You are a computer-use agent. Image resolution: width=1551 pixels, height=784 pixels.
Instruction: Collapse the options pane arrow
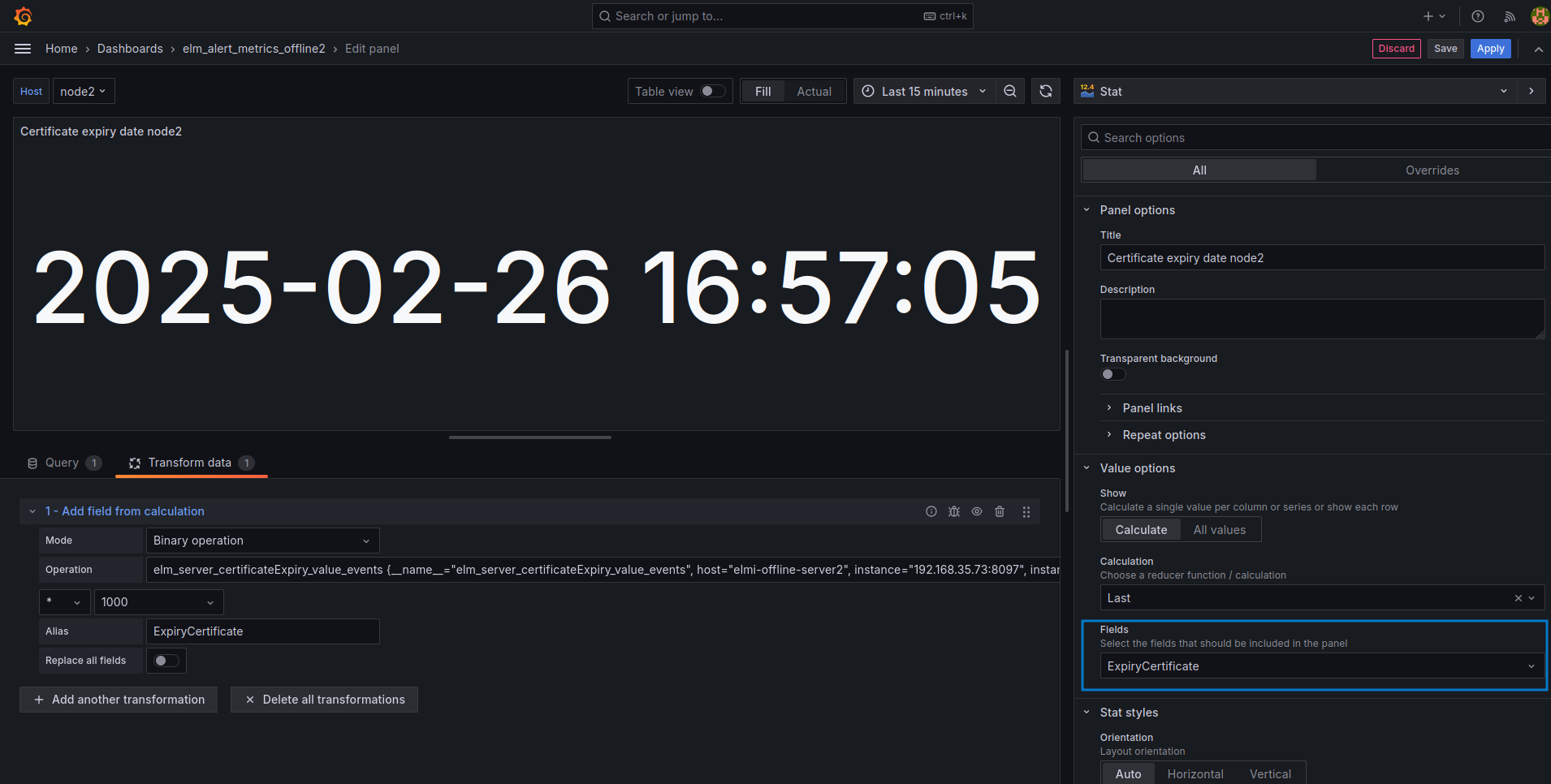point(1532,91)
